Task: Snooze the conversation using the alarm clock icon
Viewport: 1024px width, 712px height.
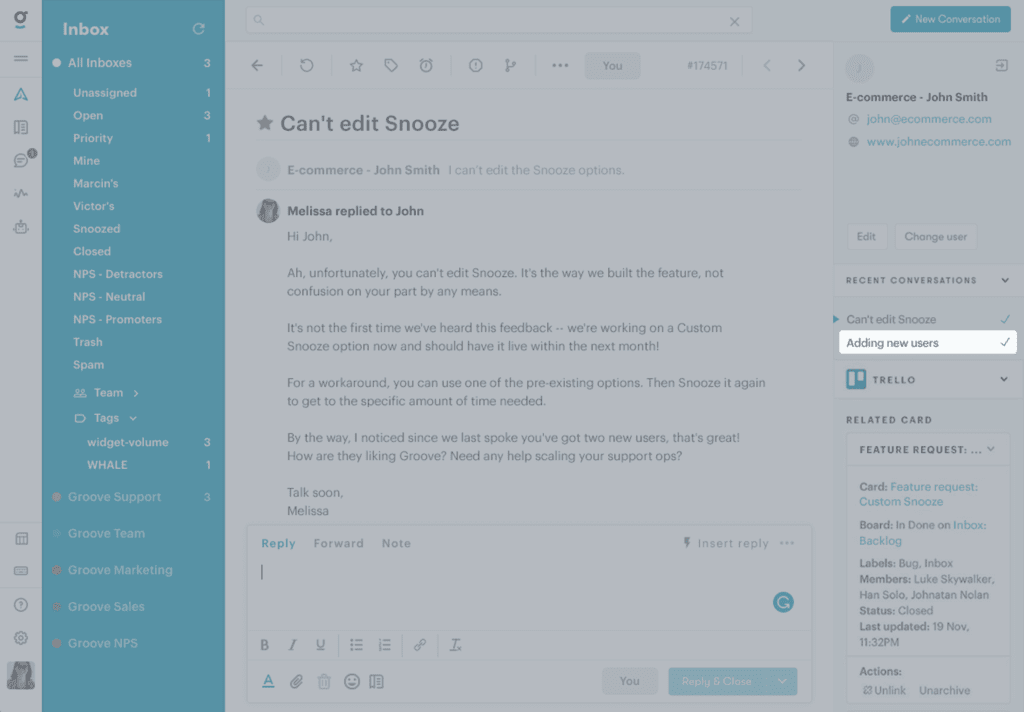Action: click(x=426, y=65)
